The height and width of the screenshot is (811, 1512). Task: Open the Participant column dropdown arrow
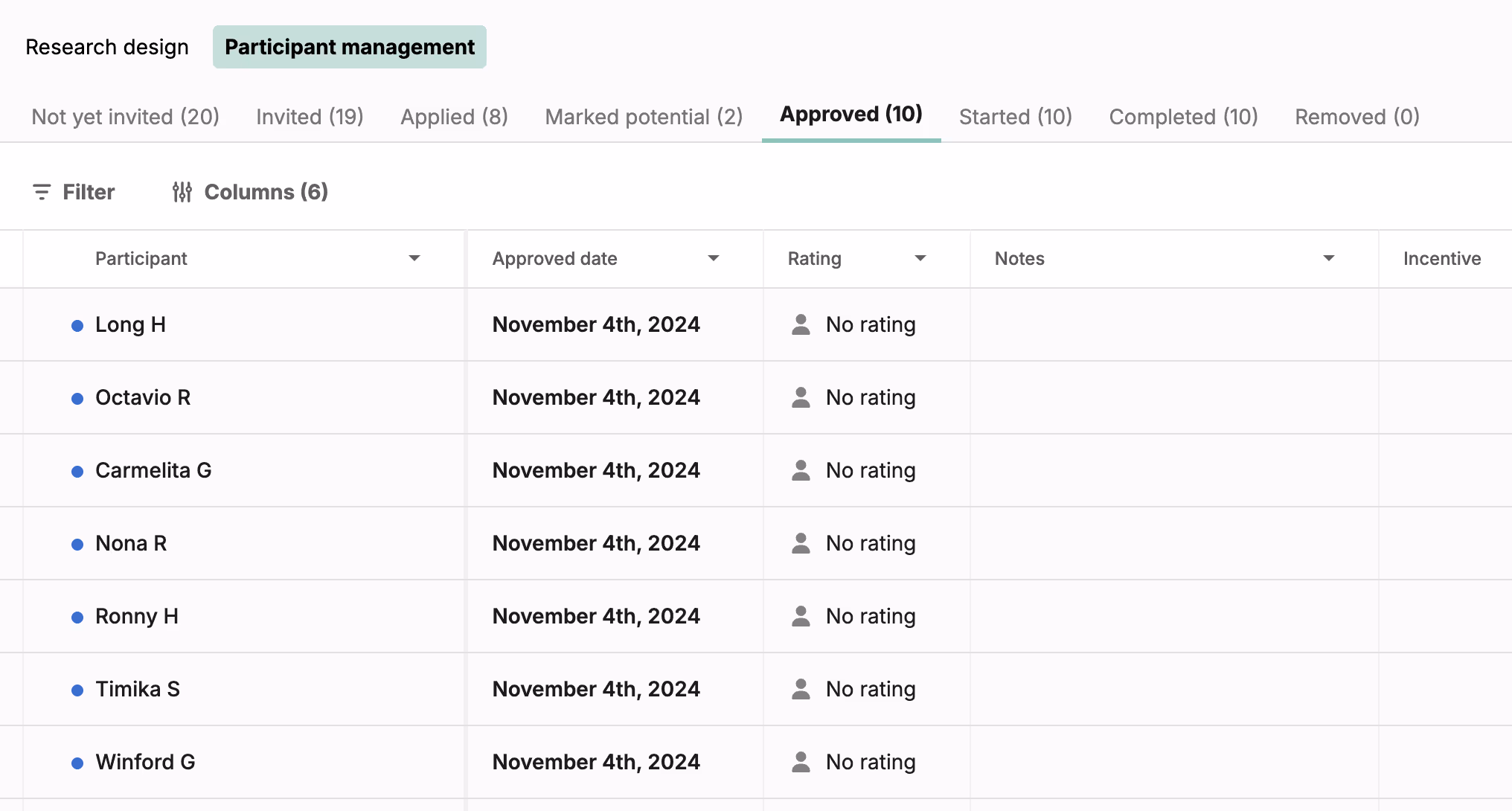click(414, 258)
